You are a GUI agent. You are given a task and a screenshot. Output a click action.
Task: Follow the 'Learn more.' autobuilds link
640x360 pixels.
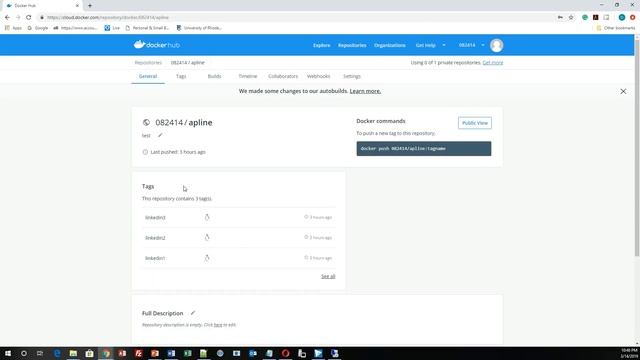pyautogui.click(x=365, y=91)
